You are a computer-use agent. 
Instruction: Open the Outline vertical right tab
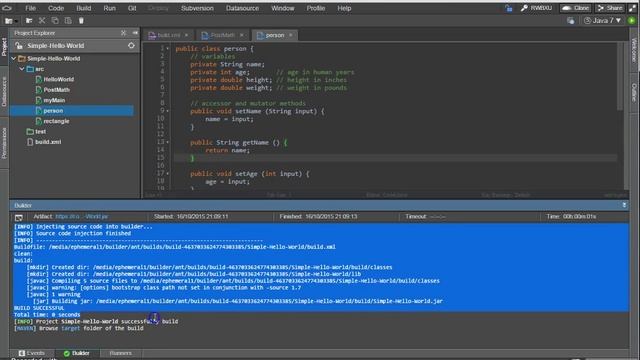[x=634, y=92]
